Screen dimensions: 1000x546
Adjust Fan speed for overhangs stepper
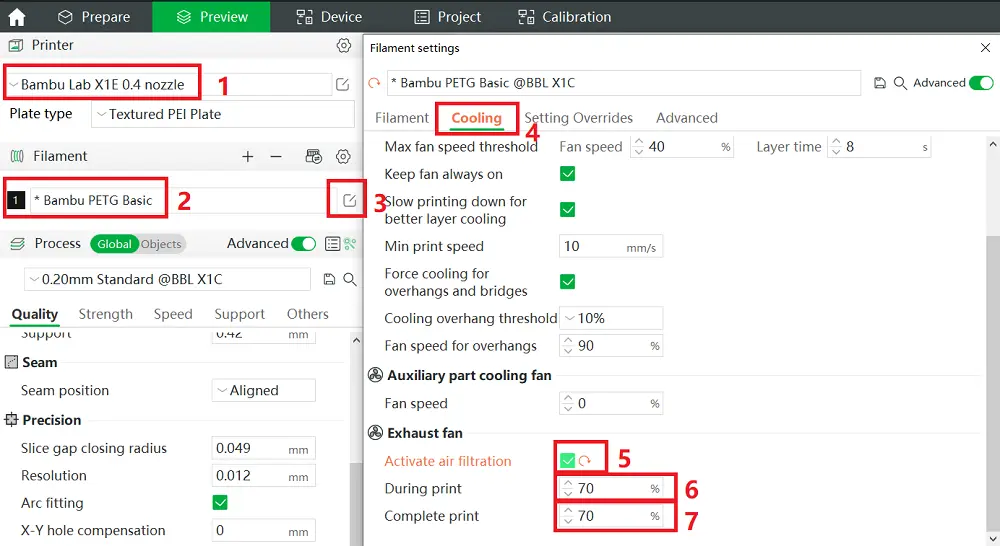coord(568,346)
